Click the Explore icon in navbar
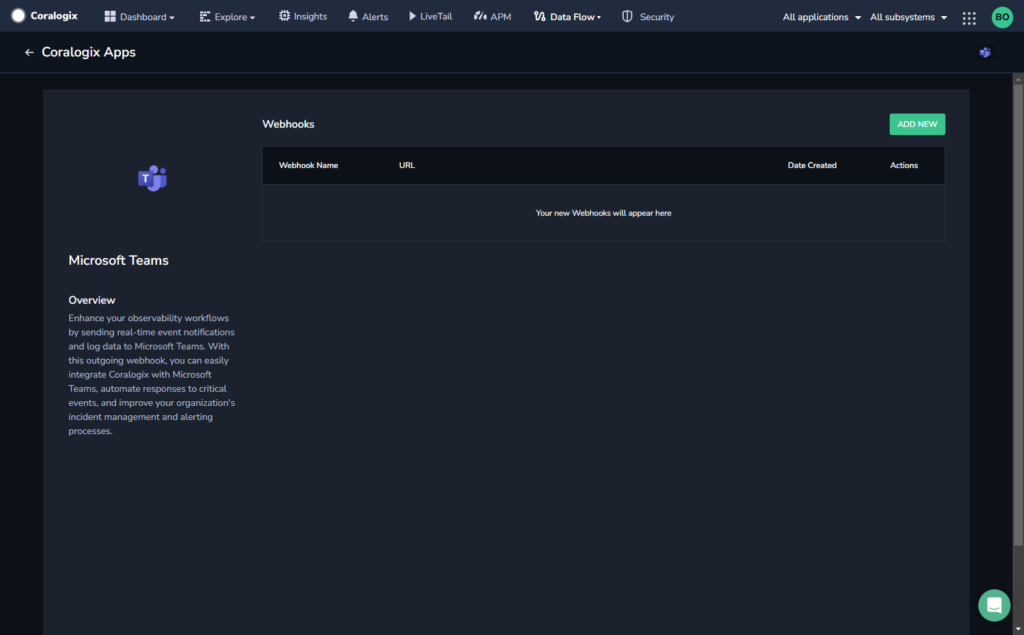The image size is (1024, 635). (204, 16)
